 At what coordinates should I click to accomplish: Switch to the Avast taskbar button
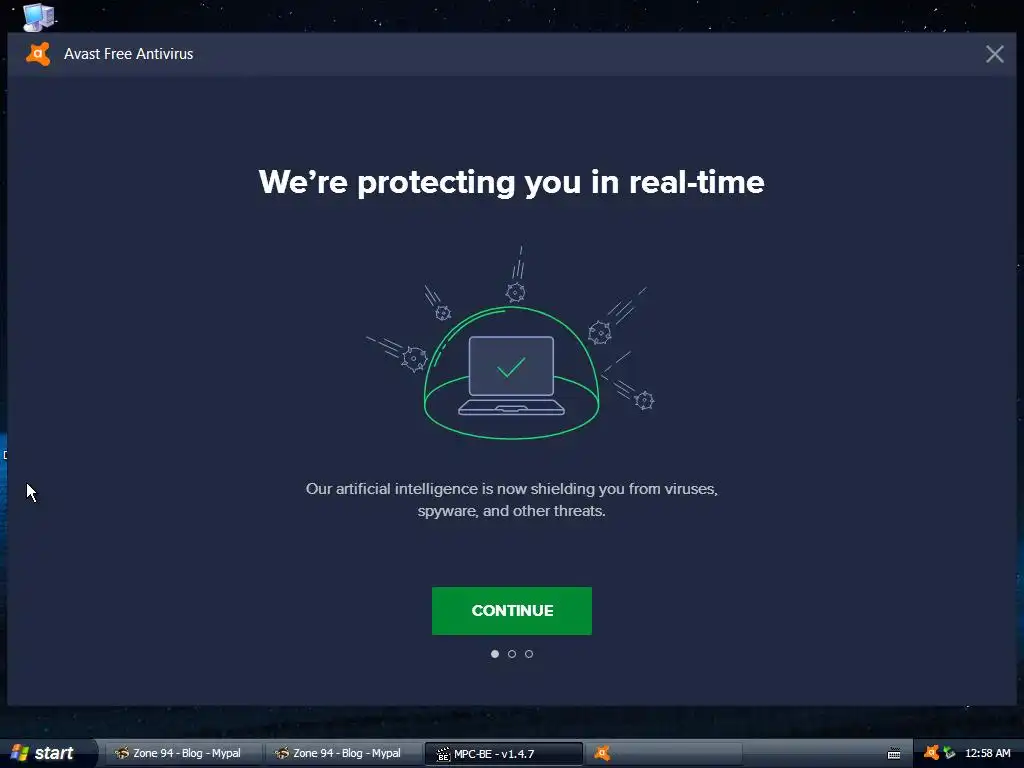(x=663, y=753)
